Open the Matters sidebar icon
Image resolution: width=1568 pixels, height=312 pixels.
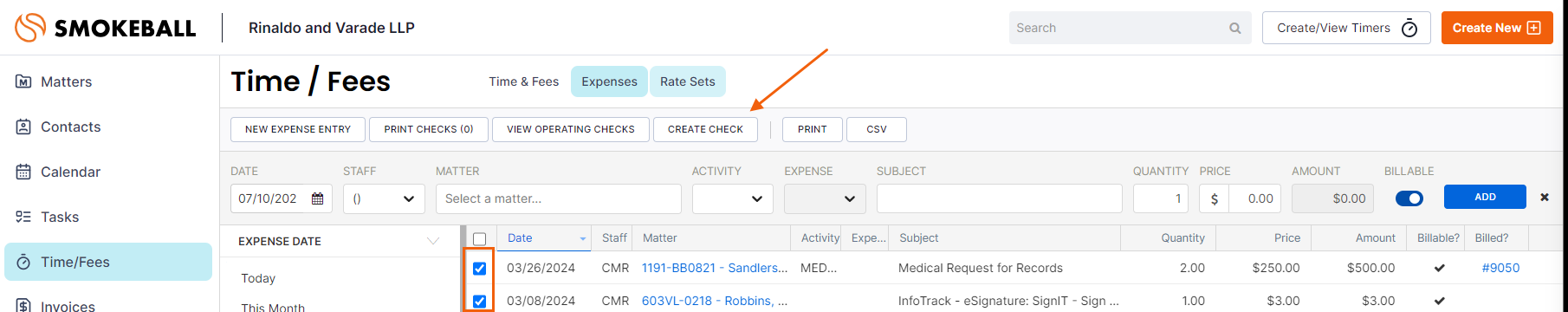(23, 81)
